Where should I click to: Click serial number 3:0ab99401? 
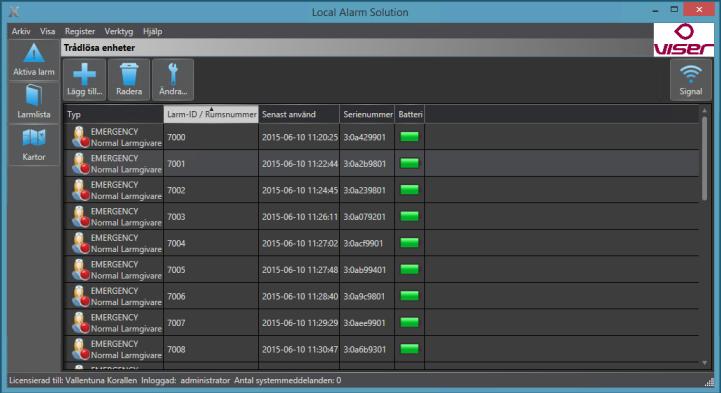tap(365, 270)
